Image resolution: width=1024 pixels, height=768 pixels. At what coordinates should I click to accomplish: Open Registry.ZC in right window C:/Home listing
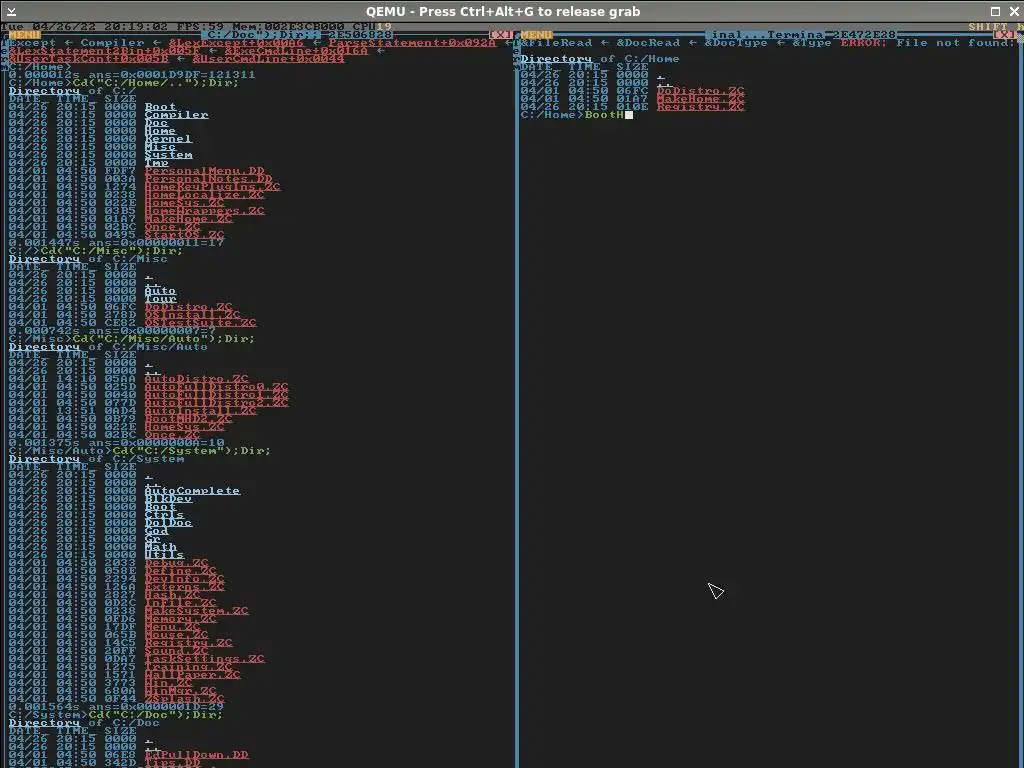click(x=700, y=107)
